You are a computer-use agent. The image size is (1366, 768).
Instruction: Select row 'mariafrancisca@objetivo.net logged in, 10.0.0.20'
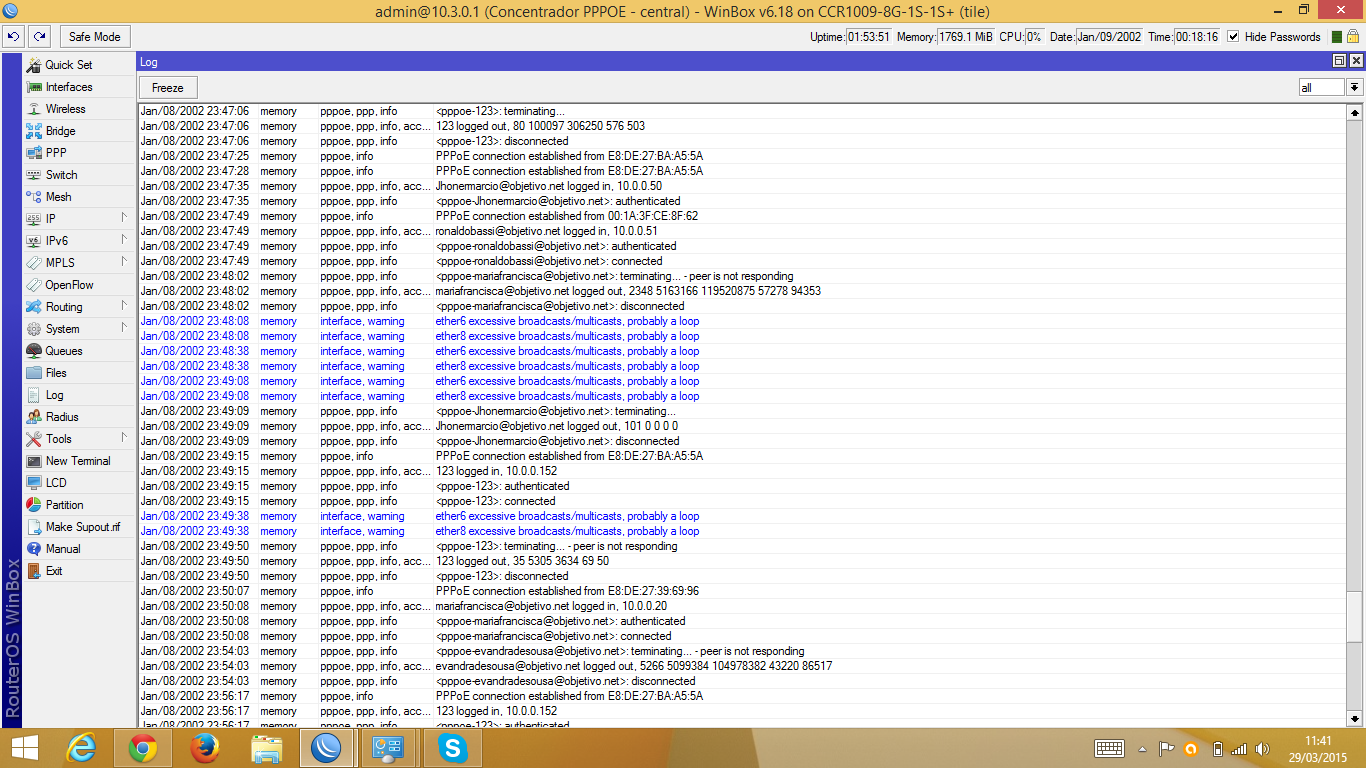[743, 606]
